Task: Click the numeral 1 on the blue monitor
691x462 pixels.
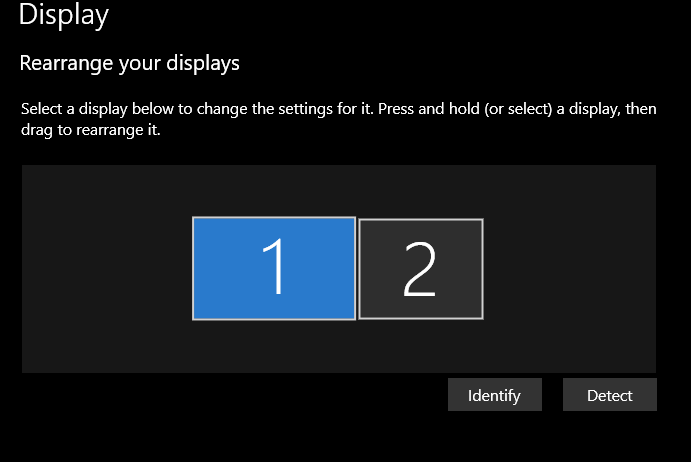Action: (x=273, y=268)
